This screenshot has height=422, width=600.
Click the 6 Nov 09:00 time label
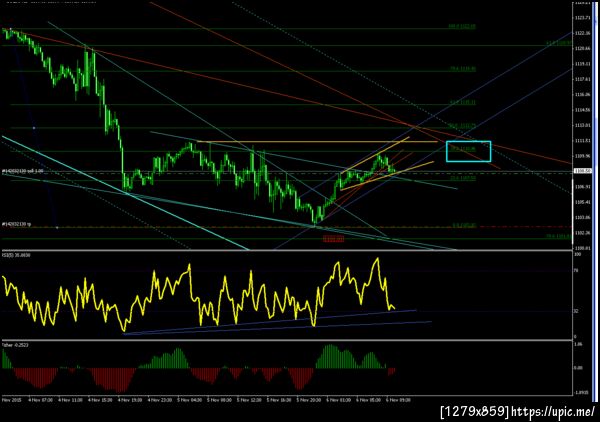tap(399, 400)
